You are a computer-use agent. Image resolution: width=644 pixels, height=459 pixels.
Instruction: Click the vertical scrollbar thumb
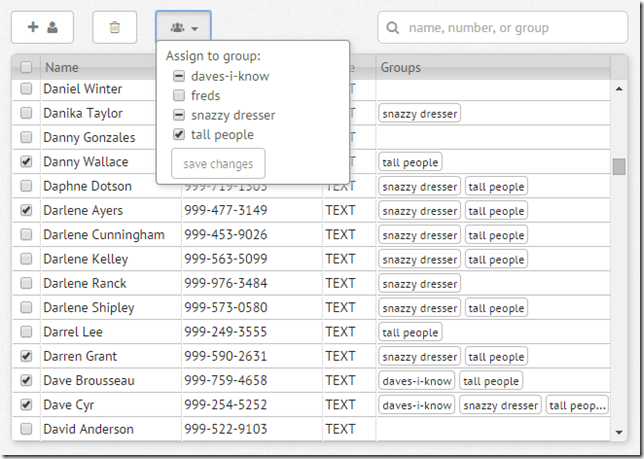pos(619,166)
